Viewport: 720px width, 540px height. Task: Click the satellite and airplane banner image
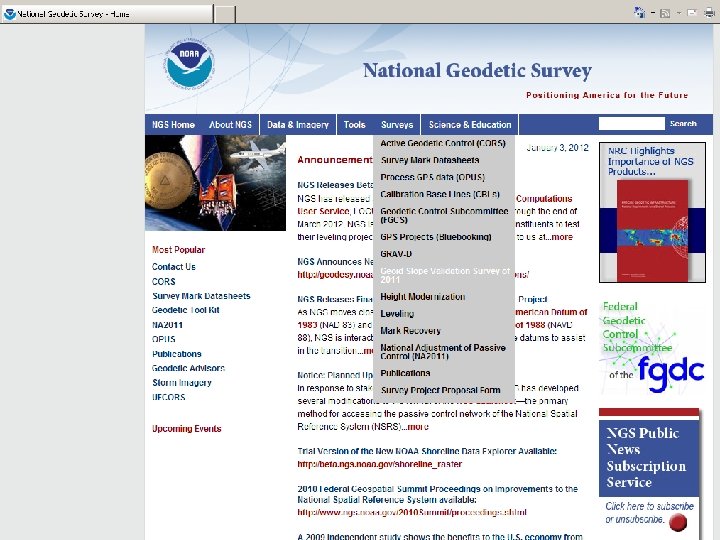[x=215, y=183]
